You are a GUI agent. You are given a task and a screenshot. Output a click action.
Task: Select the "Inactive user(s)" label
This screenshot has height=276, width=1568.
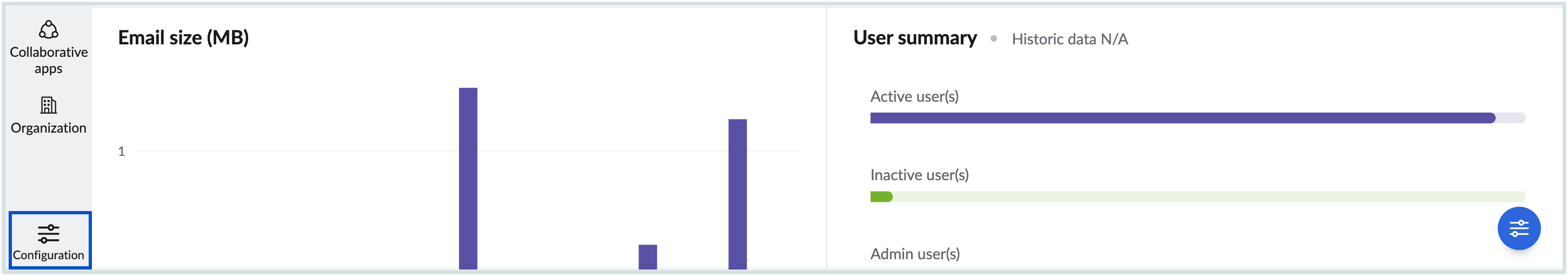pos(919,175)
